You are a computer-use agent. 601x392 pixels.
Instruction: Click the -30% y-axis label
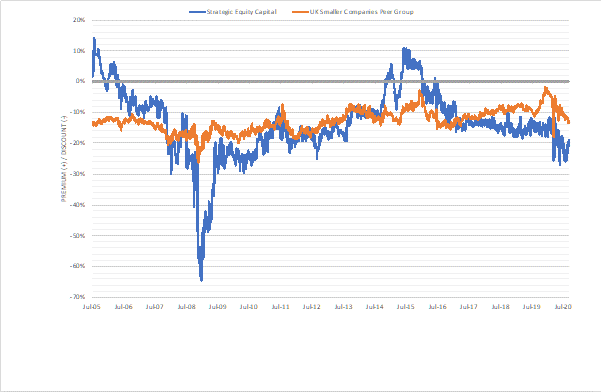click(77, 174)
